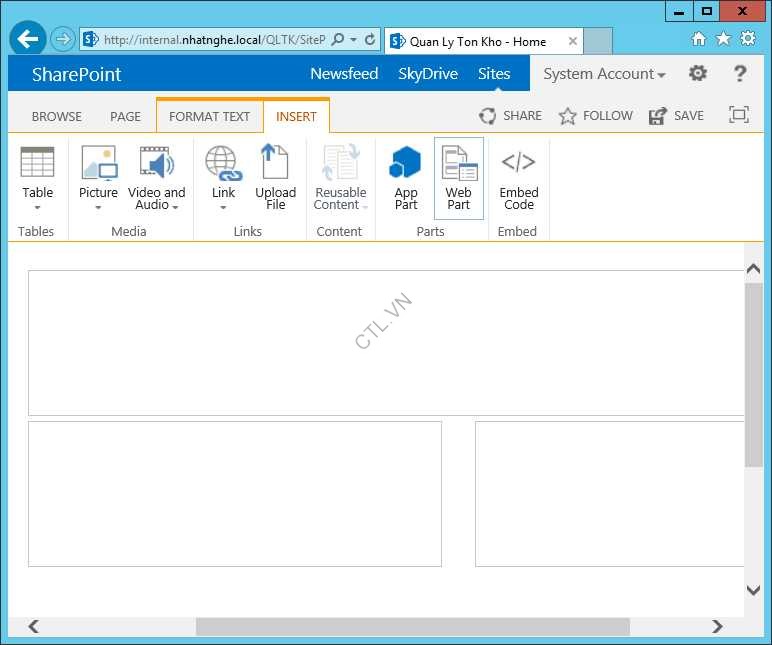This screenshot has height=645, width=772.
Task: Open the address bar search dropdown
Action: click(353, 40)
